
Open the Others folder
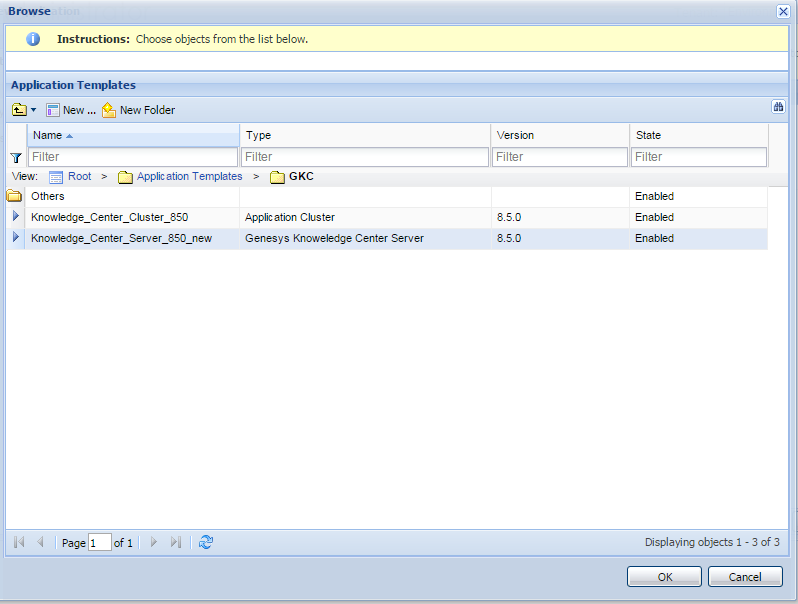click(x=48, y=196)
